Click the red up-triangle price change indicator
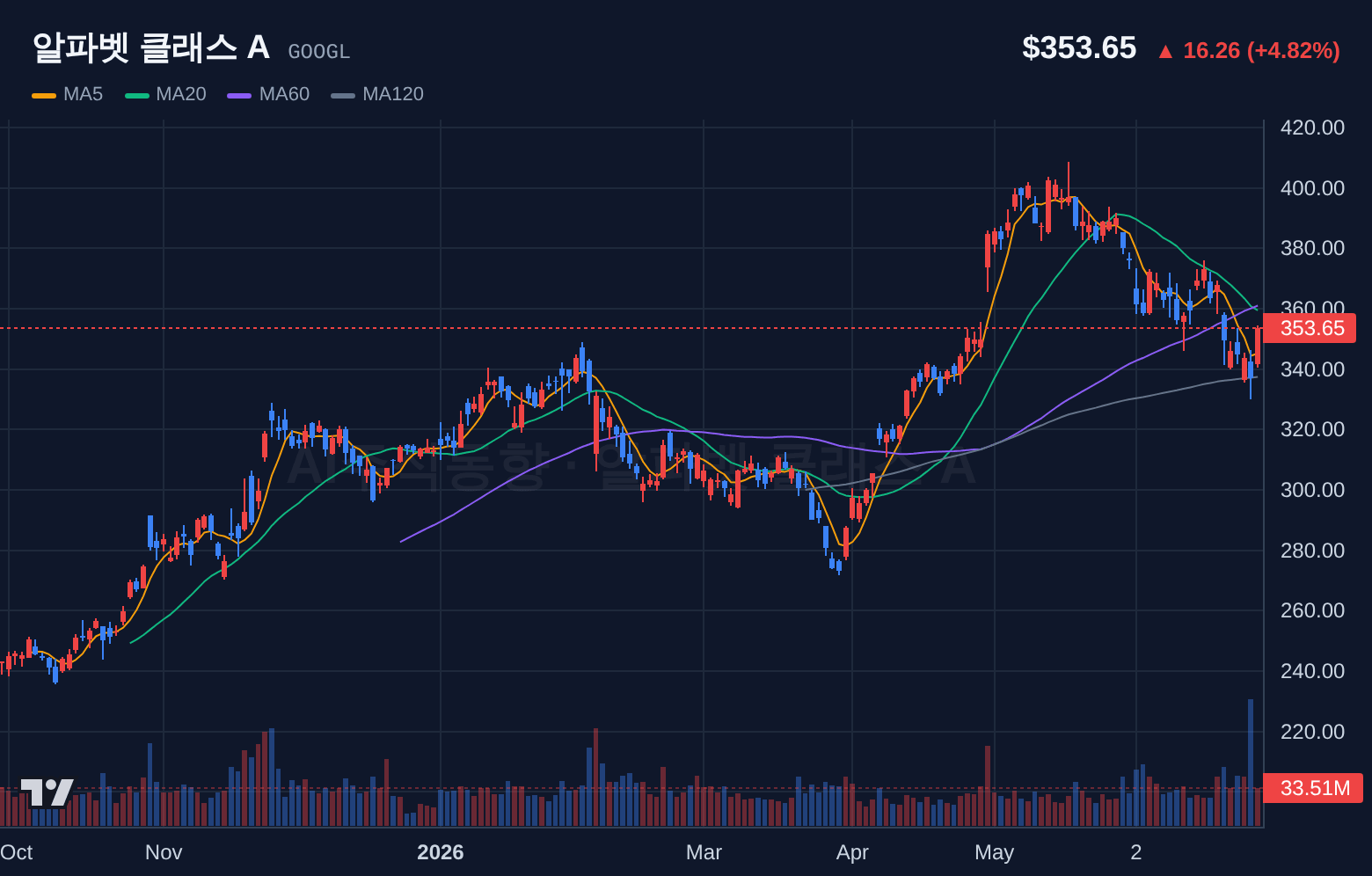The width and height of the screenshot is (1372, 876). pyautogui.click(x=1165, y=52)
